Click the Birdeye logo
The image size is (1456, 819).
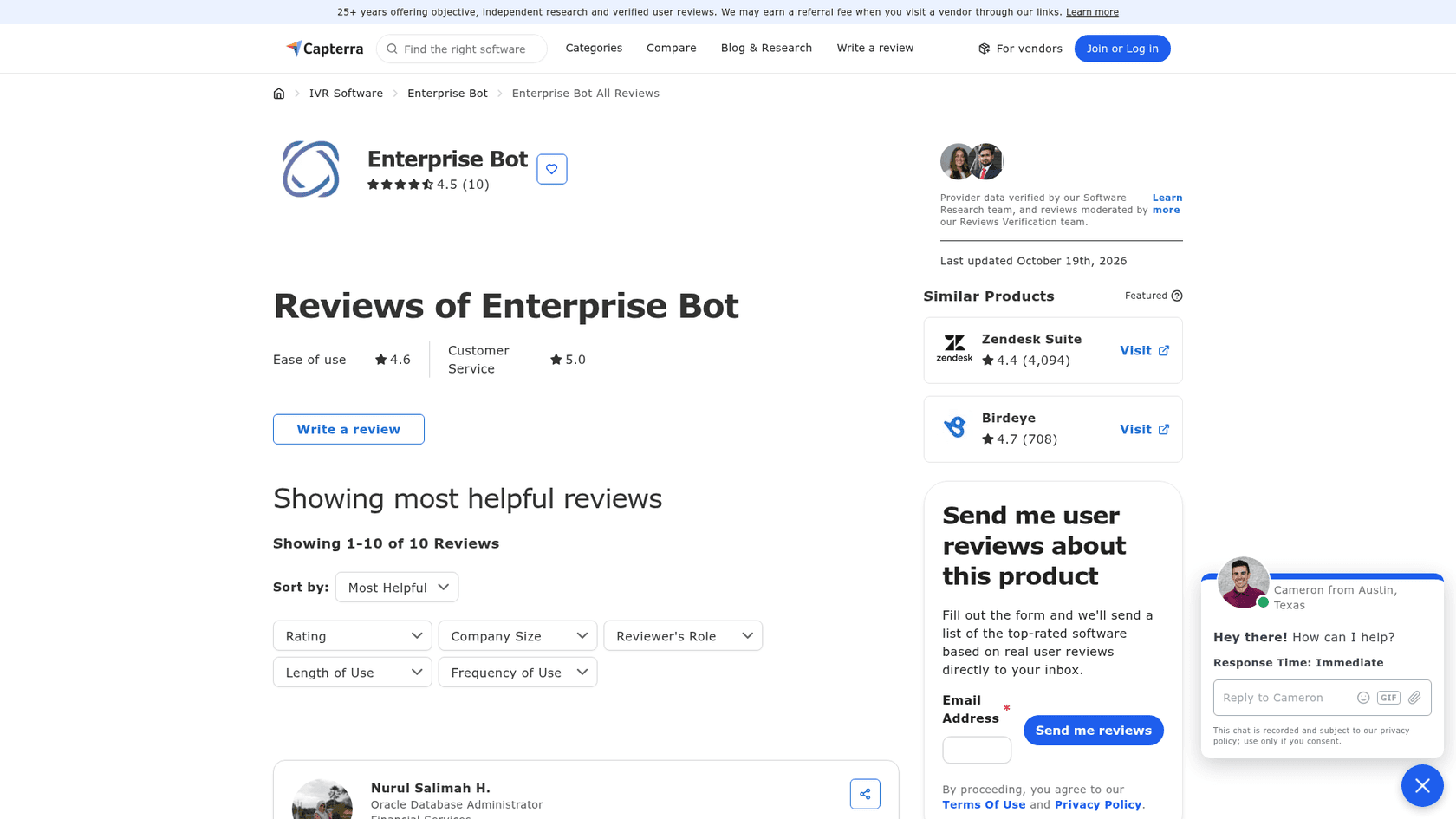tap(954, 427)
